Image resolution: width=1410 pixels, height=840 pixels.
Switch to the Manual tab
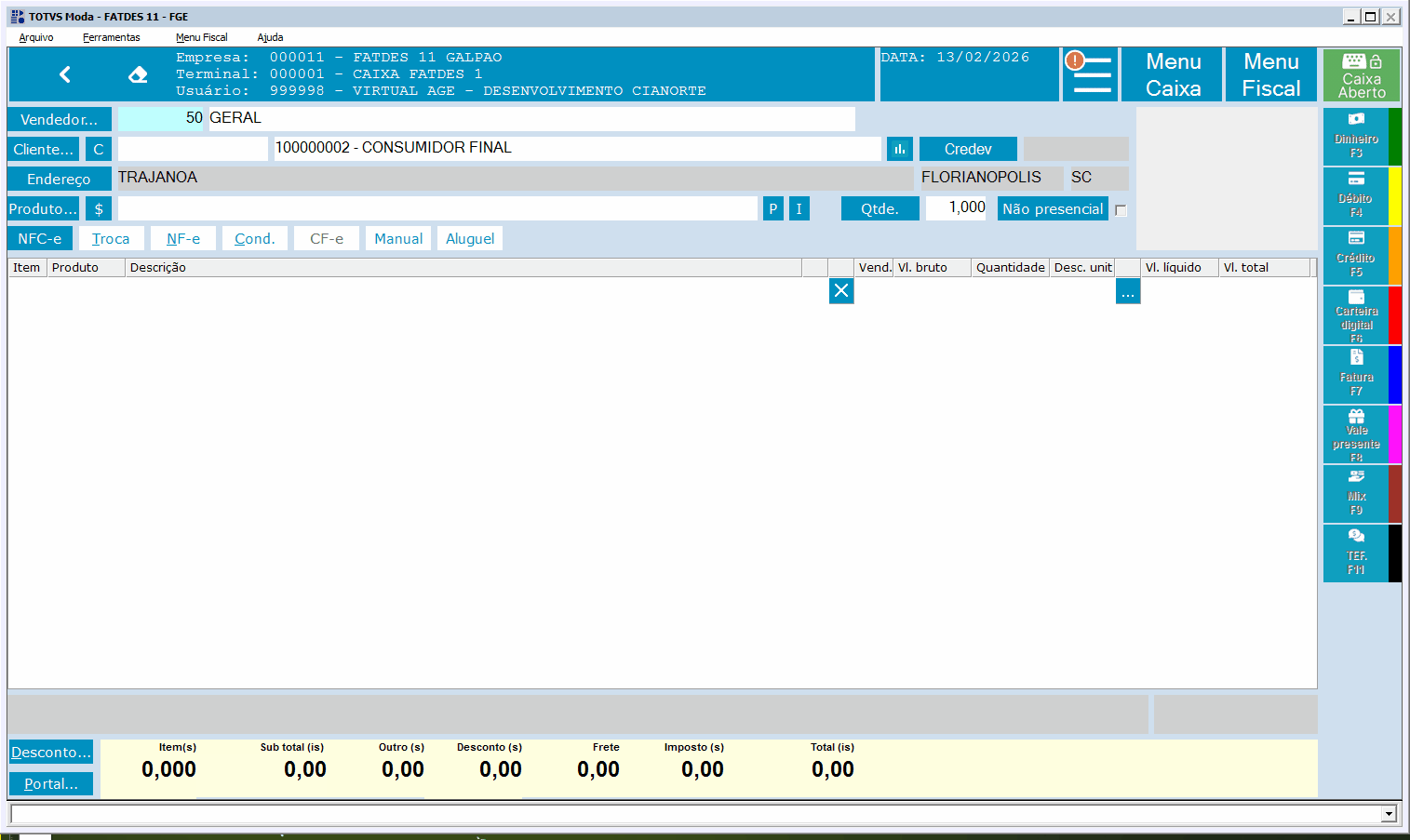tap(398, 238)
